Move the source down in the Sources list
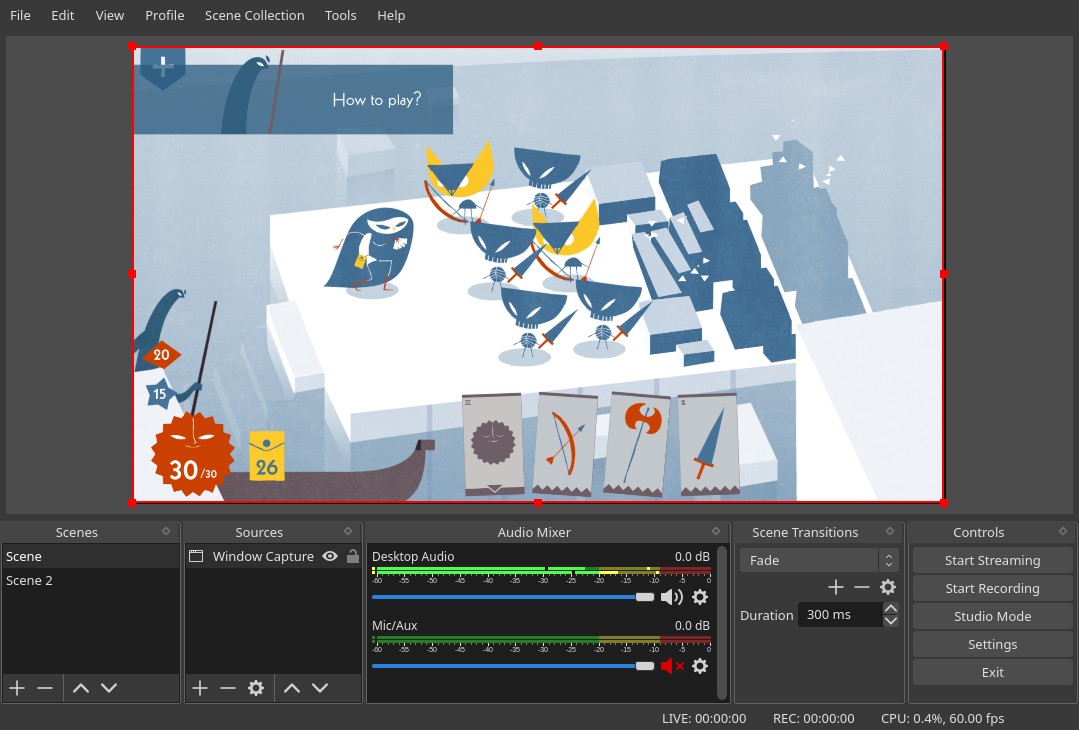Viewport: 1079px width, 730px height. tap(320, 687)
